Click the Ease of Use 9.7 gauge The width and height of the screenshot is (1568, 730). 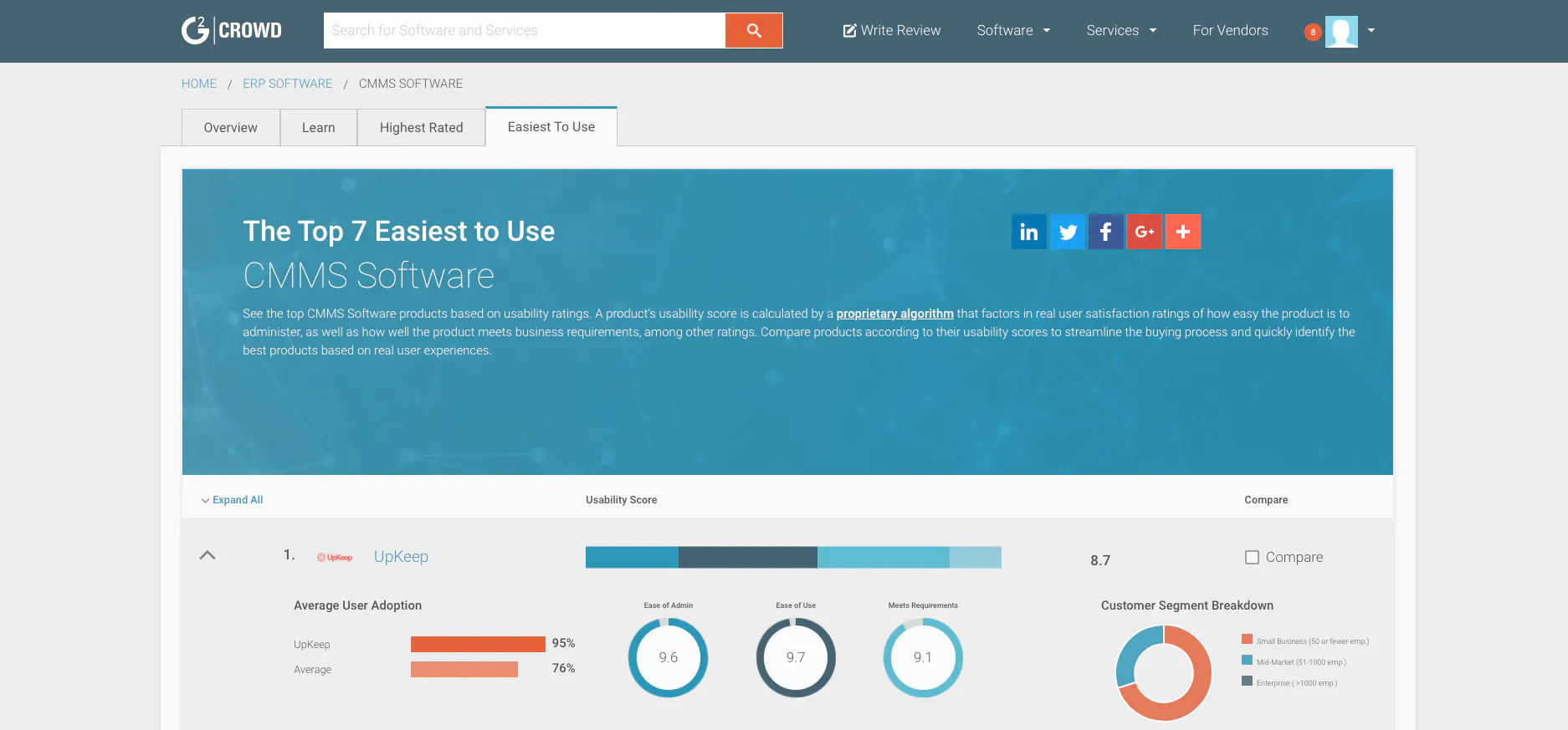[796, 657]
